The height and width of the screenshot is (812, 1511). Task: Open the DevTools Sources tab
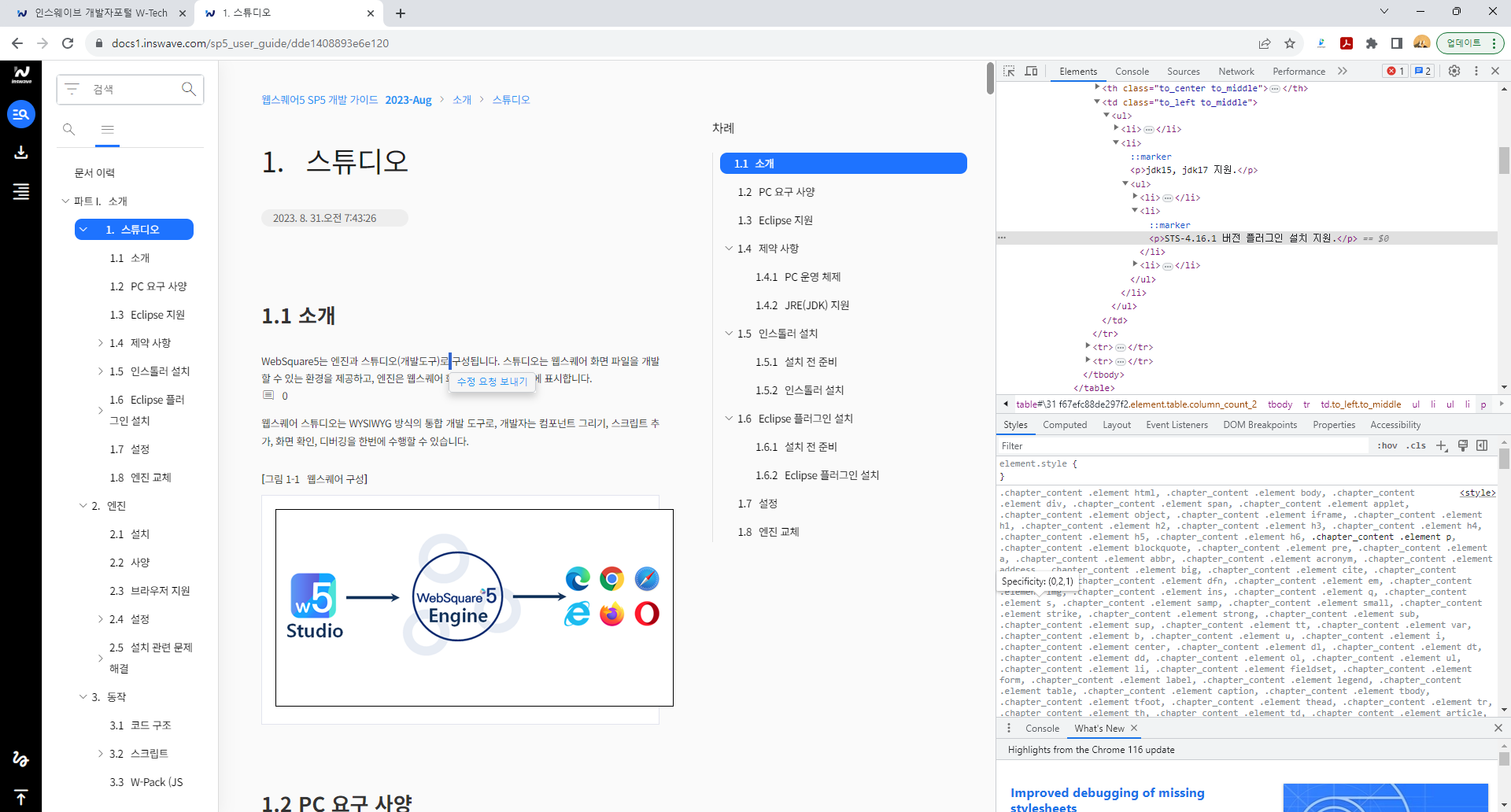[1183, 71]
